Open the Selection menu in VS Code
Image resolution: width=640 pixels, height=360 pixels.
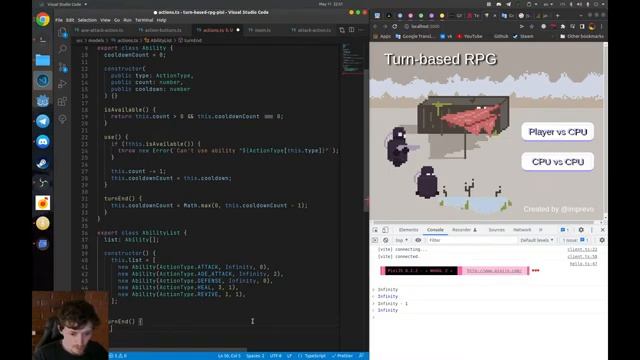pyautogui.click(x=87, y=20)
